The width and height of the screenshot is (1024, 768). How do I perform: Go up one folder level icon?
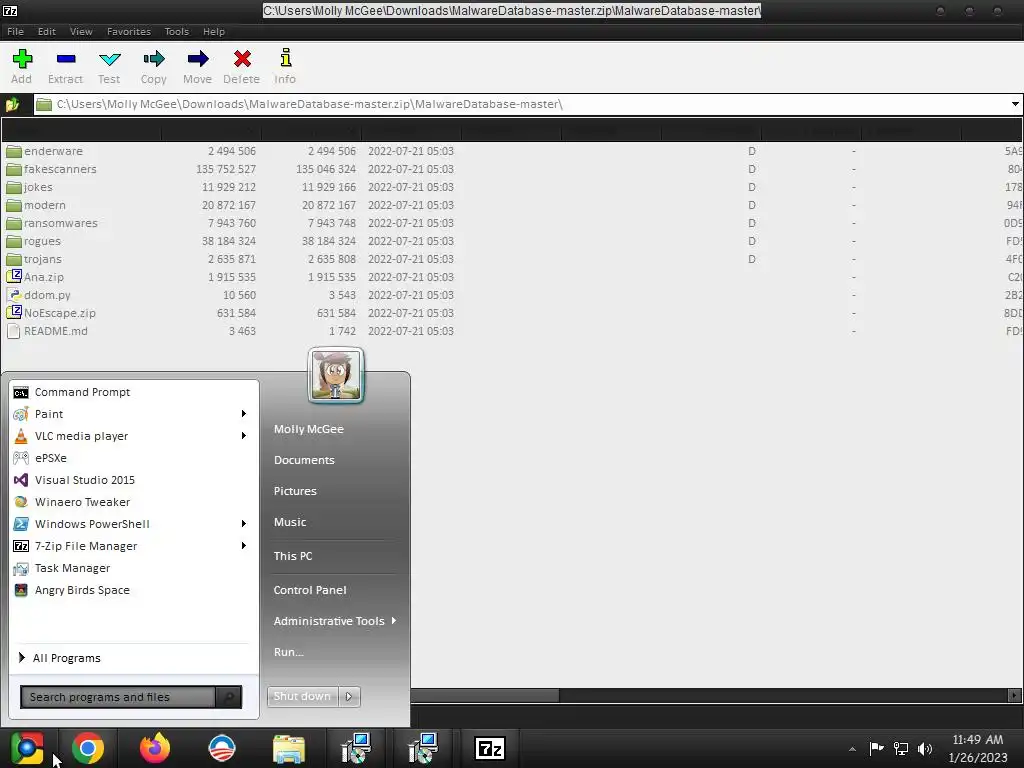pyautogui.click(x=12, y=104)
